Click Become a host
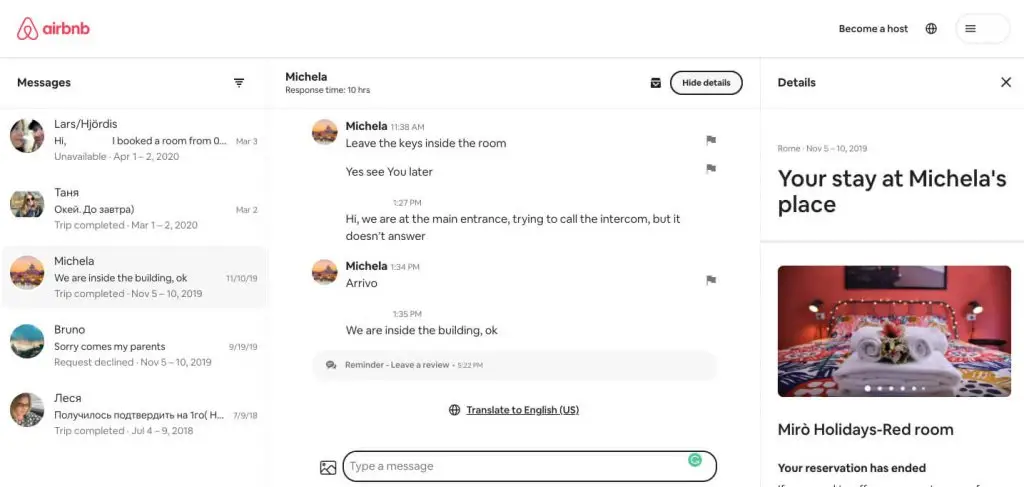 click(873, 29)
